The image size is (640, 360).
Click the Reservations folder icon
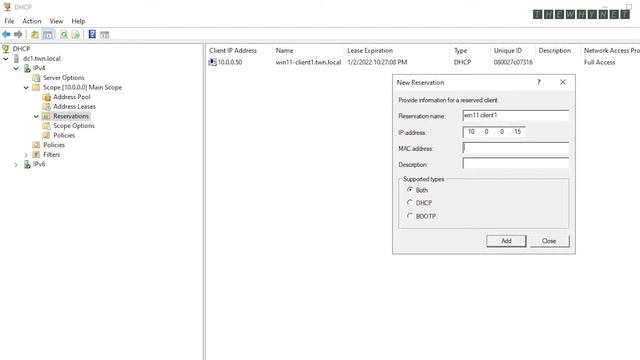(x=47, y=116)
